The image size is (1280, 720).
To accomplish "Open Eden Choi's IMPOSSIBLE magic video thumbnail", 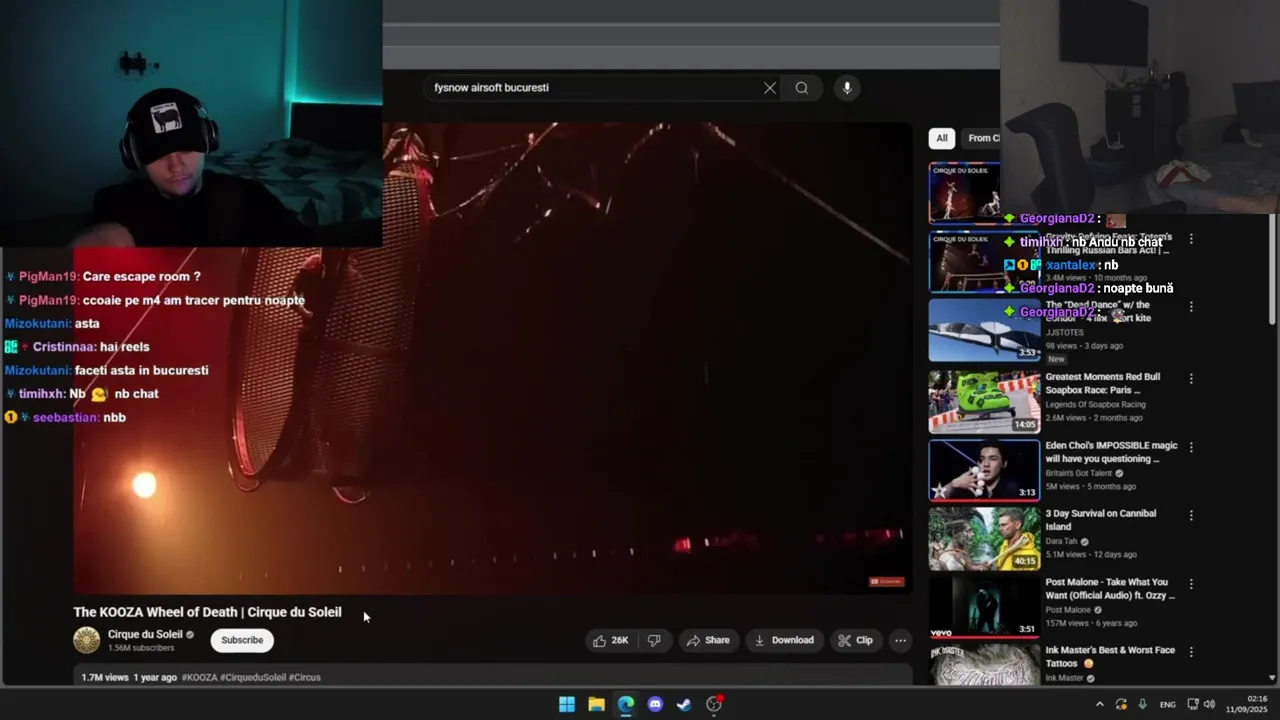I will tap(984, 470).
